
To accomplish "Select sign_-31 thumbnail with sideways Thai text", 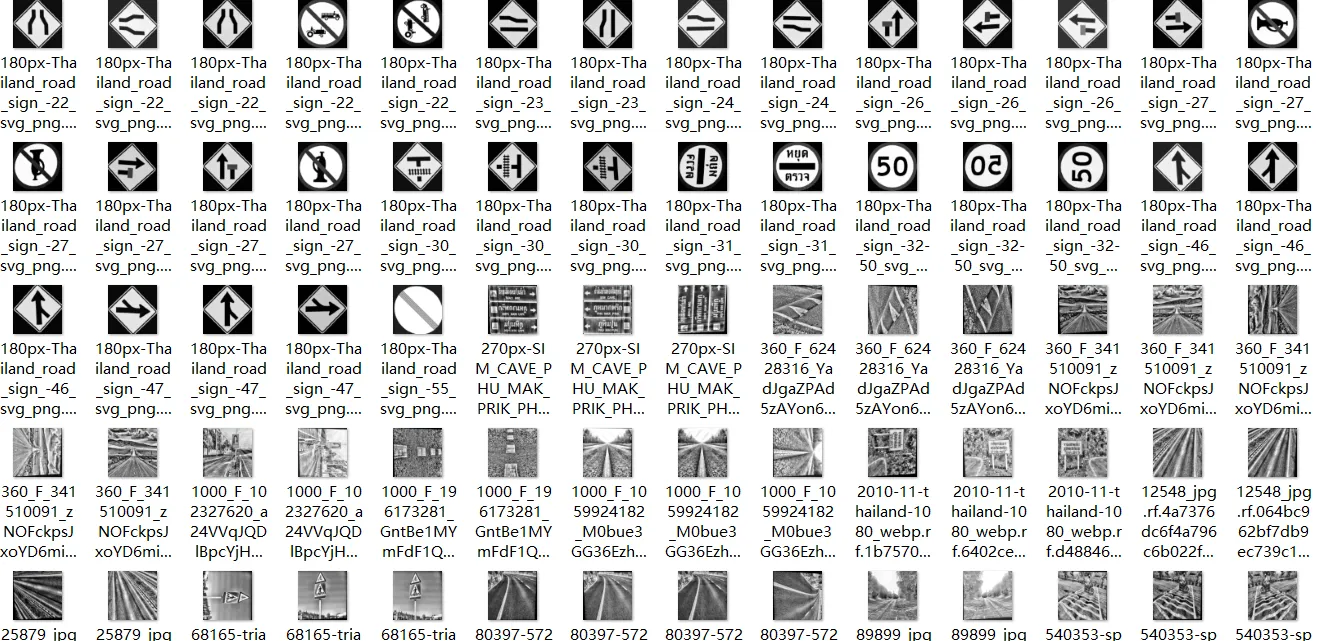I will tap(703, 167).
